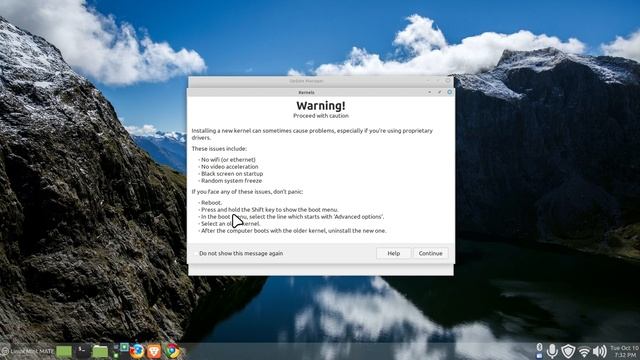Click the 'No wifi (or ethernet)' line
This screenshot has height=360, width=640.
coord(227,160)
